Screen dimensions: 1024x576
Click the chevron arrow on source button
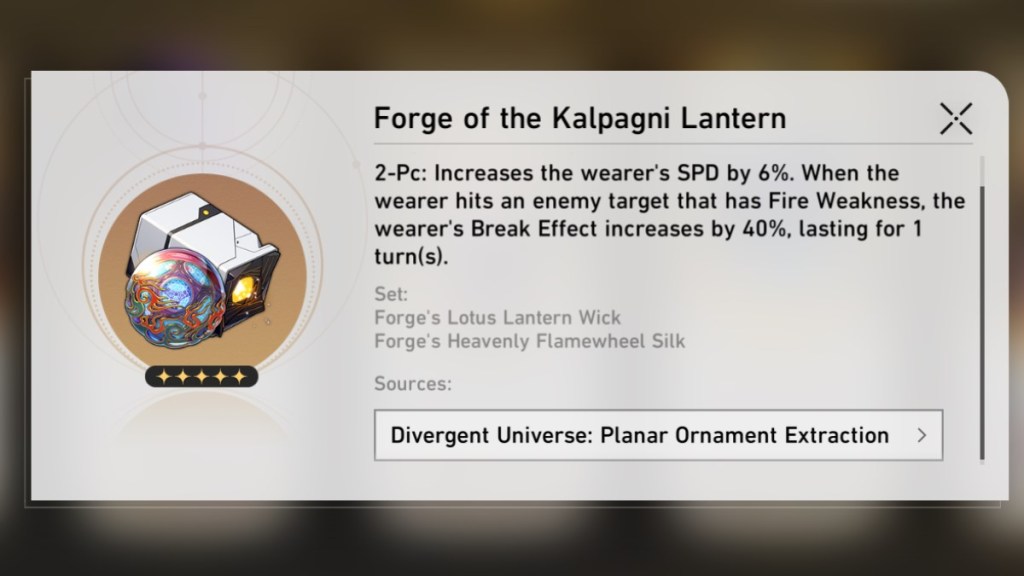[921, 435]
